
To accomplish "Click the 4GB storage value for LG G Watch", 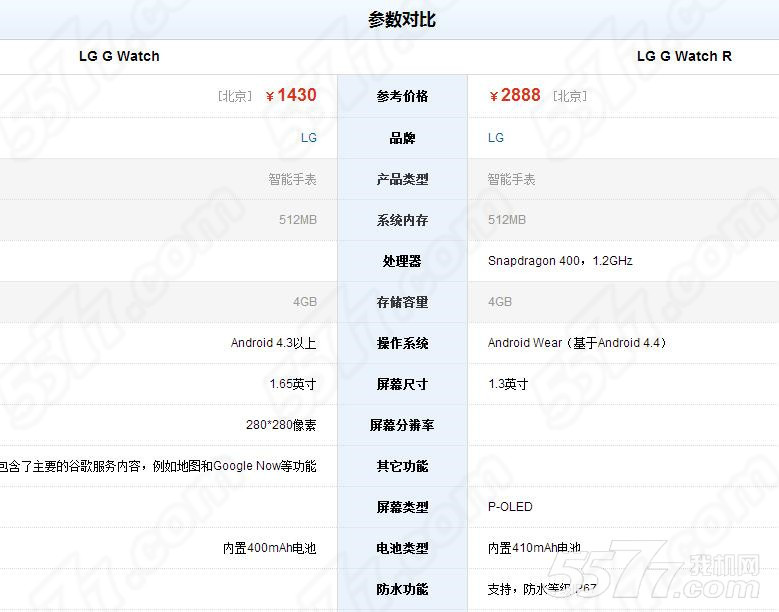I will click(305, 302).
